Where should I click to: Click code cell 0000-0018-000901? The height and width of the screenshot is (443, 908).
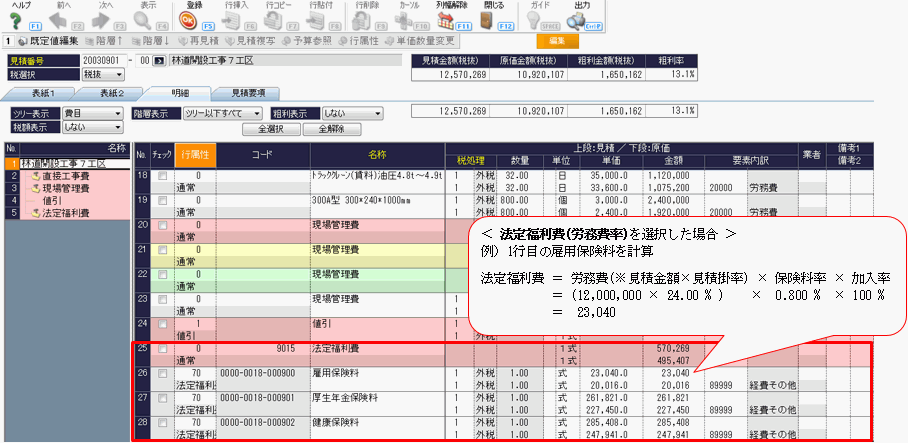point(263,398)
